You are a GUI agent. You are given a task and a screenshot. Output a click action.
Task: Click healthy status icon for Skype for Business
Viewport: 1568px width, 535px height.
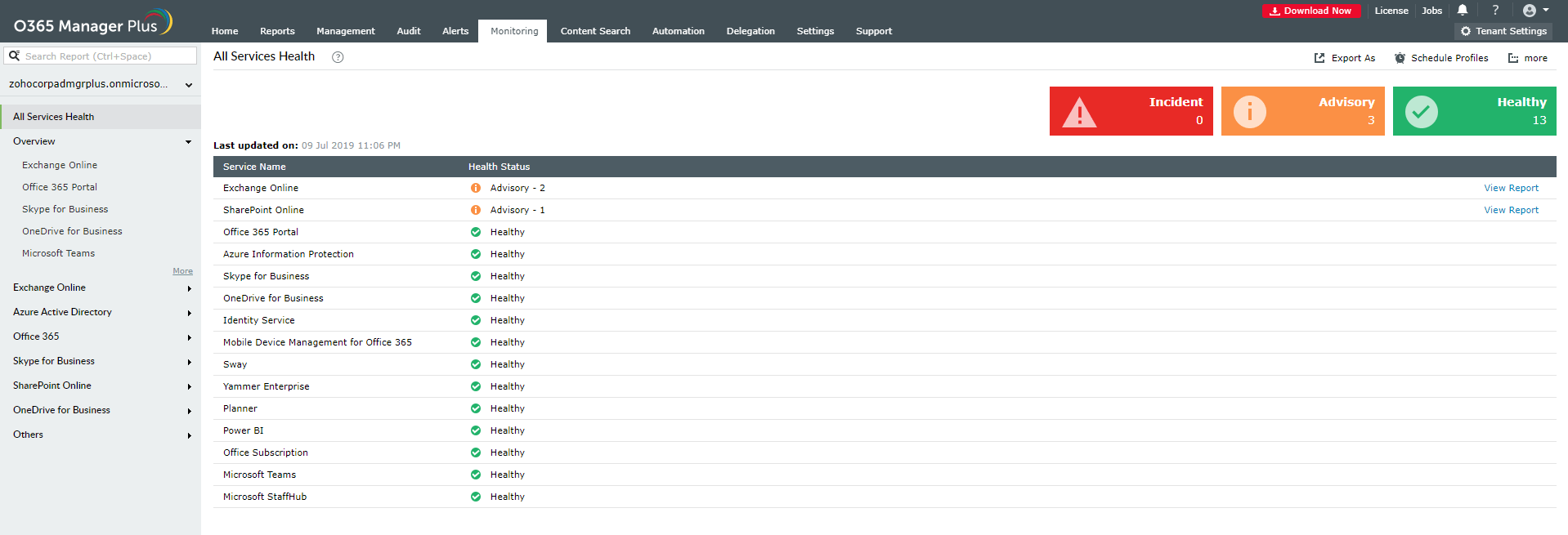click(x=476, y=276)
